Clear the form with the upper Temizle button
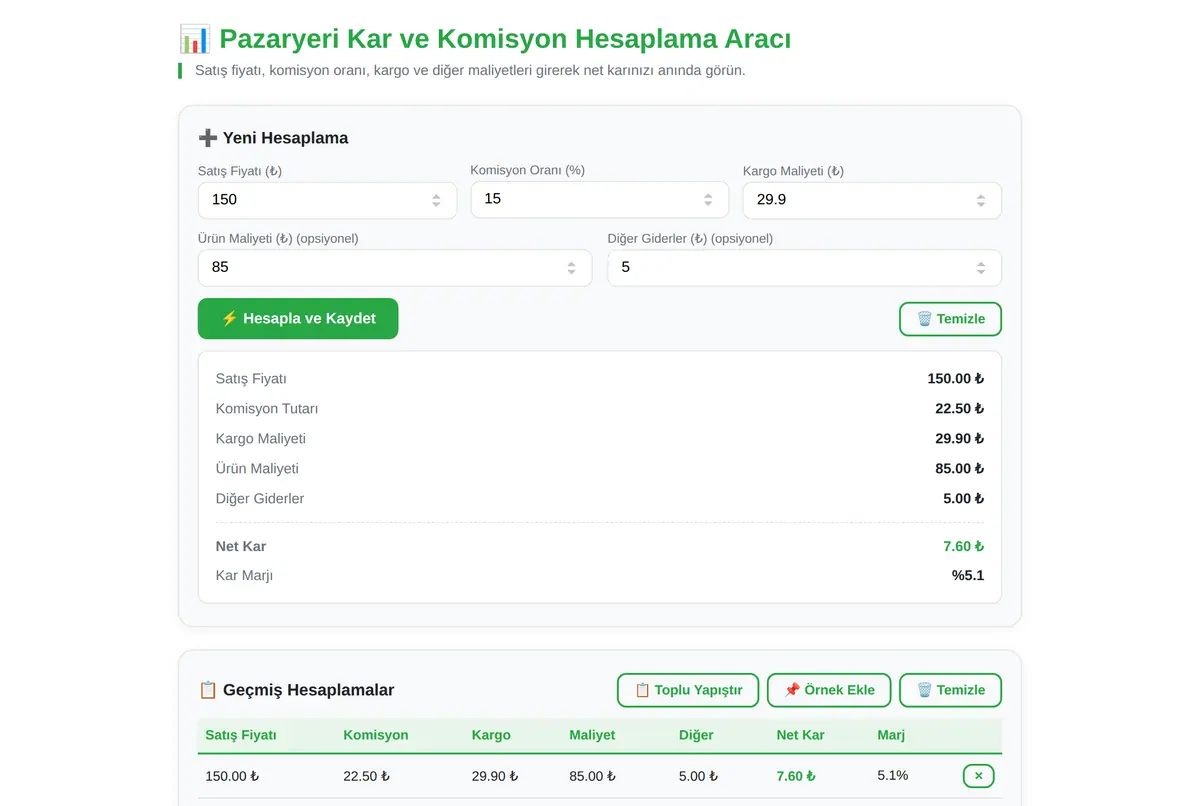The height and width of the screenshot is (806, 1200). pos(950,319)
